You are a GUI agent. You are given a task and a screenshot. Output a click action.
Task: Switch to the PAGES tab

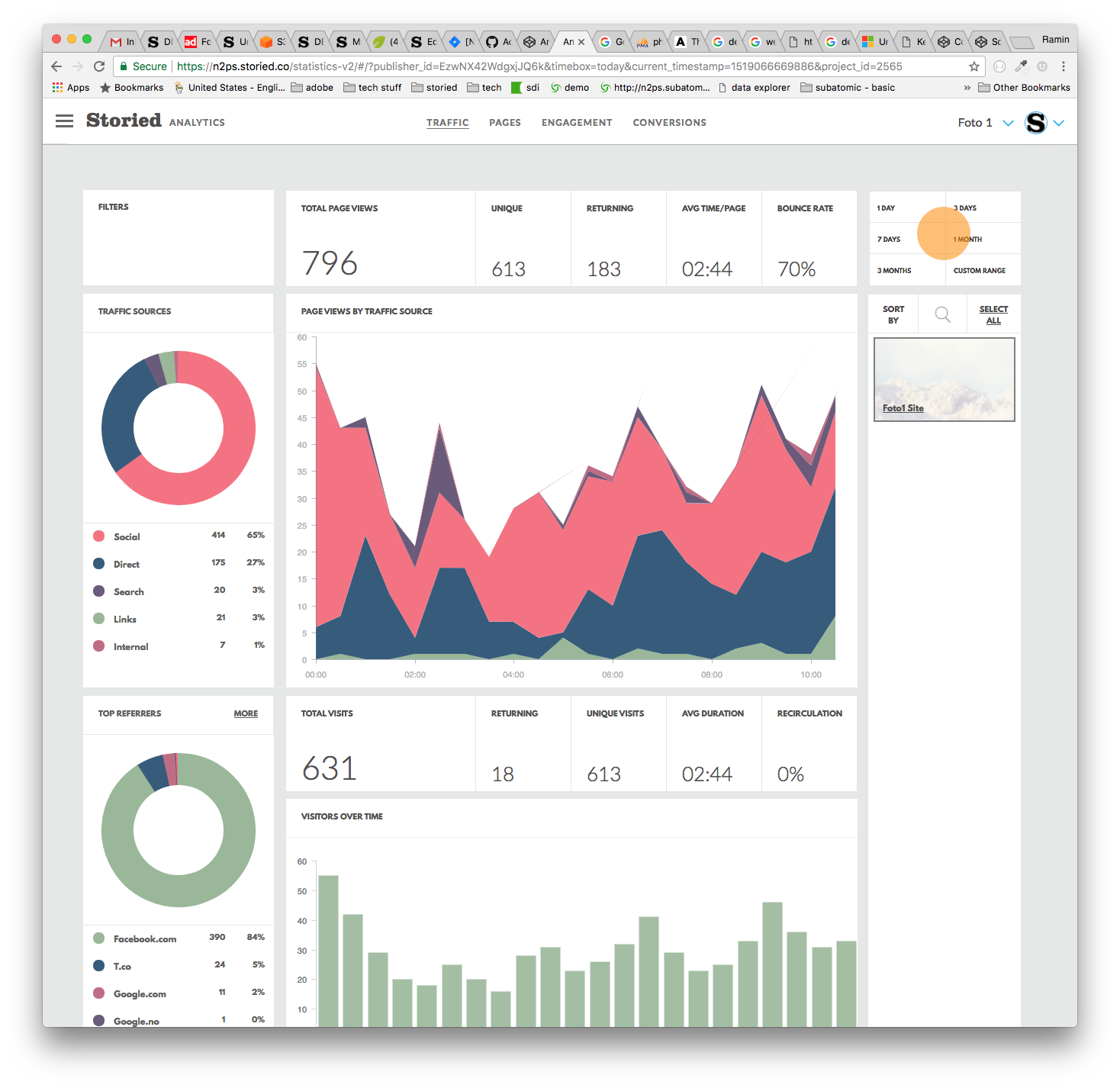[x=505, y=122]
